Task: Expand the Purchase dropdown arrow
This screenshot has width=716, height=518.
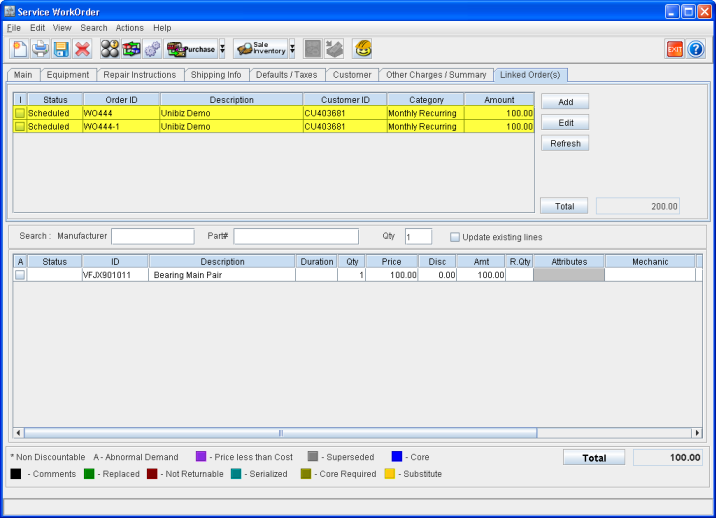Action: click(222, 48)
